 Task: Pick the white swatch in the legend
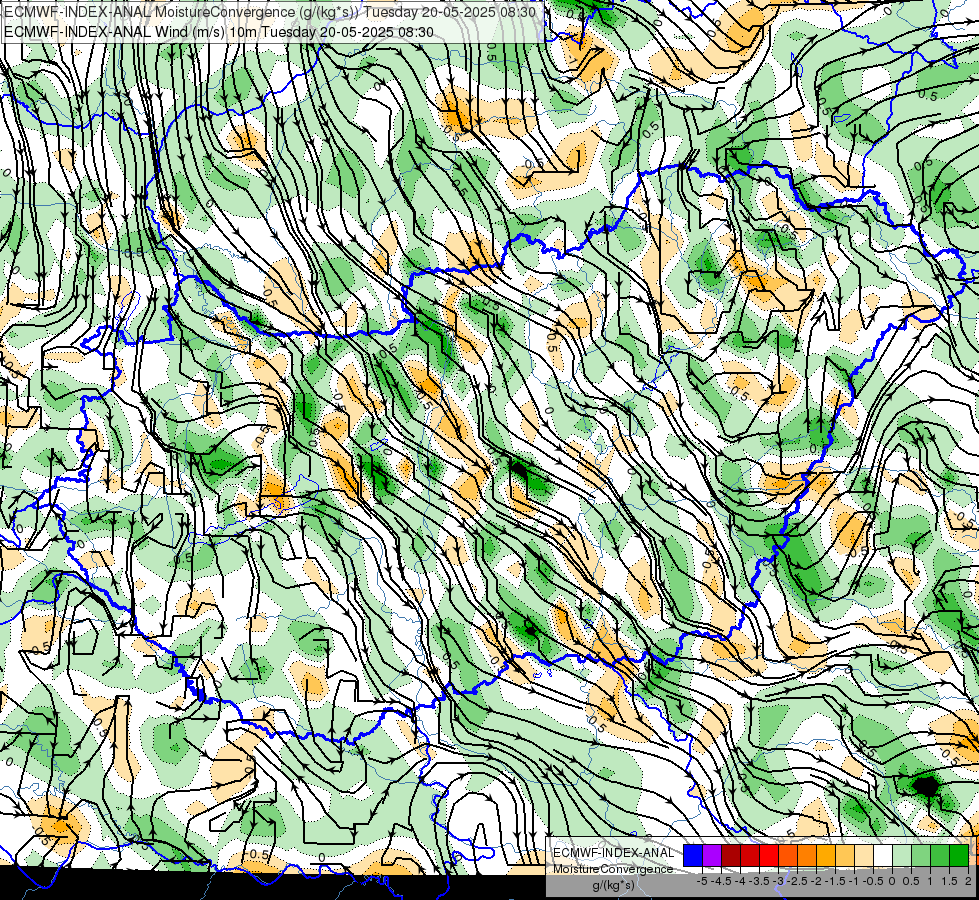point(883,855)
